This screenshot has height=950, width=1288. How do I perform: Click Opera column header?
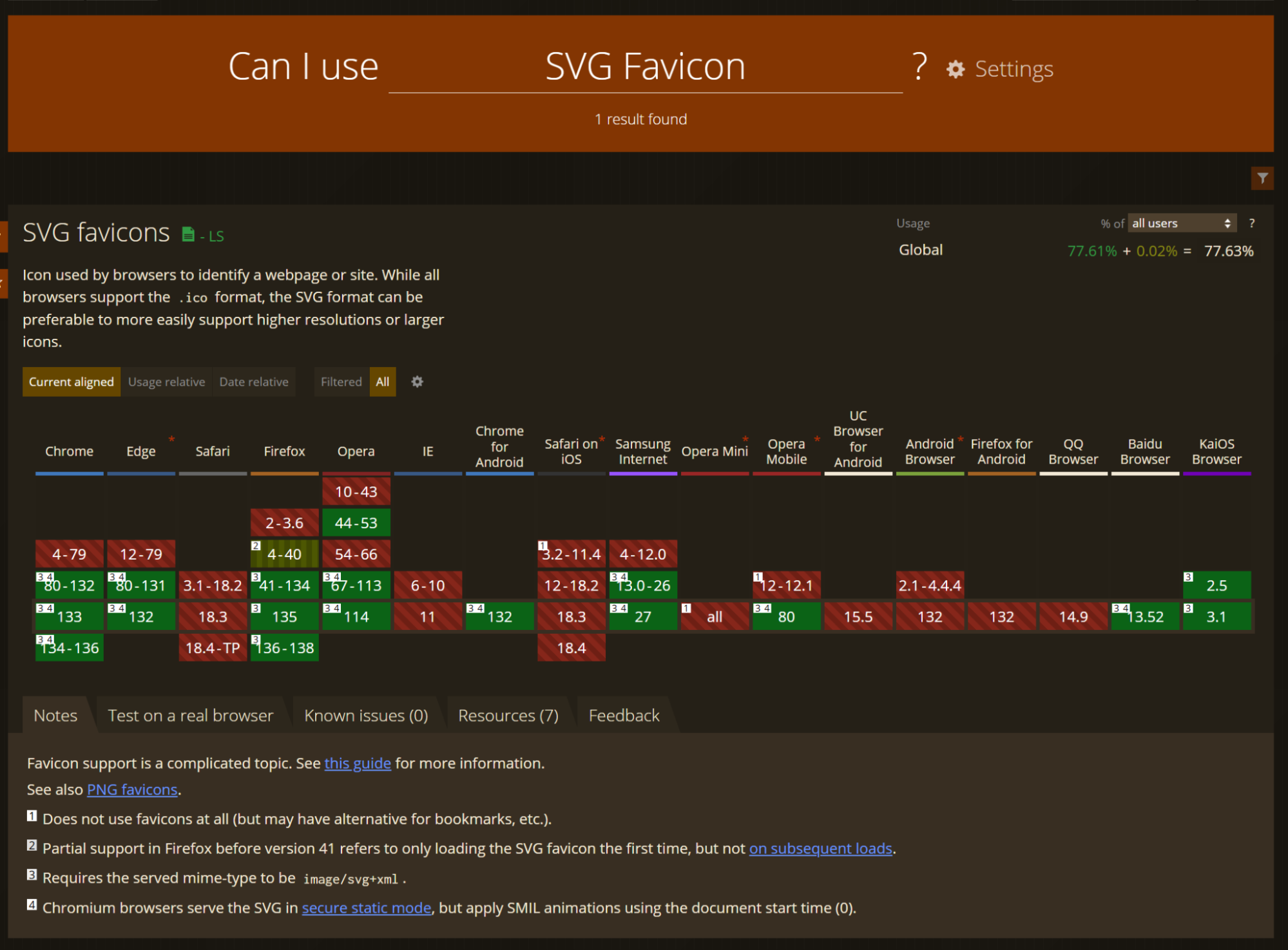tap(356, 451)
